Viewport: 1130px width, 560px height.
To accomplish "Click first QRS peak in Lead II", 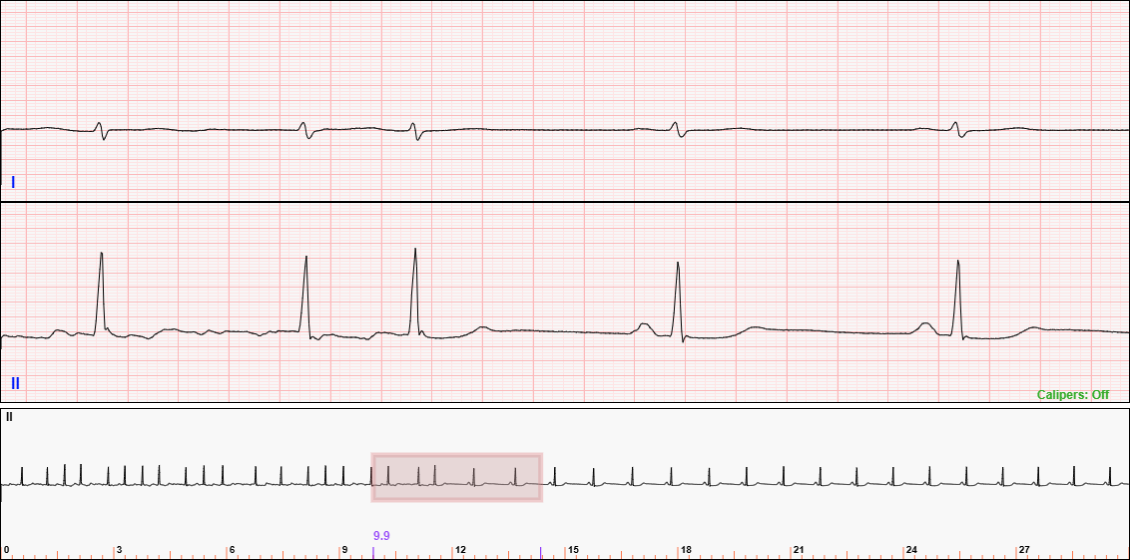I will click(101, 255).
